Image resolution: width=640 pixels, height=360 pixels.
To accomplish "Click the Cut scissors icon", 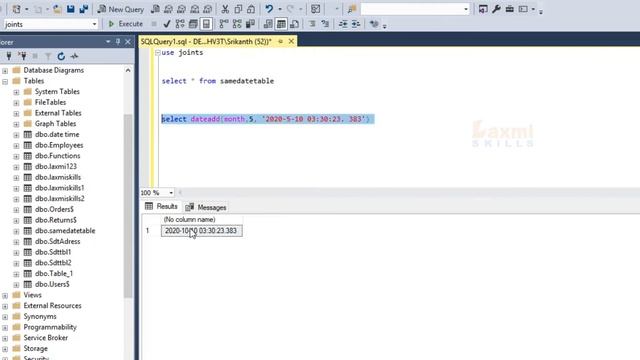I will (x=225, y=9).
